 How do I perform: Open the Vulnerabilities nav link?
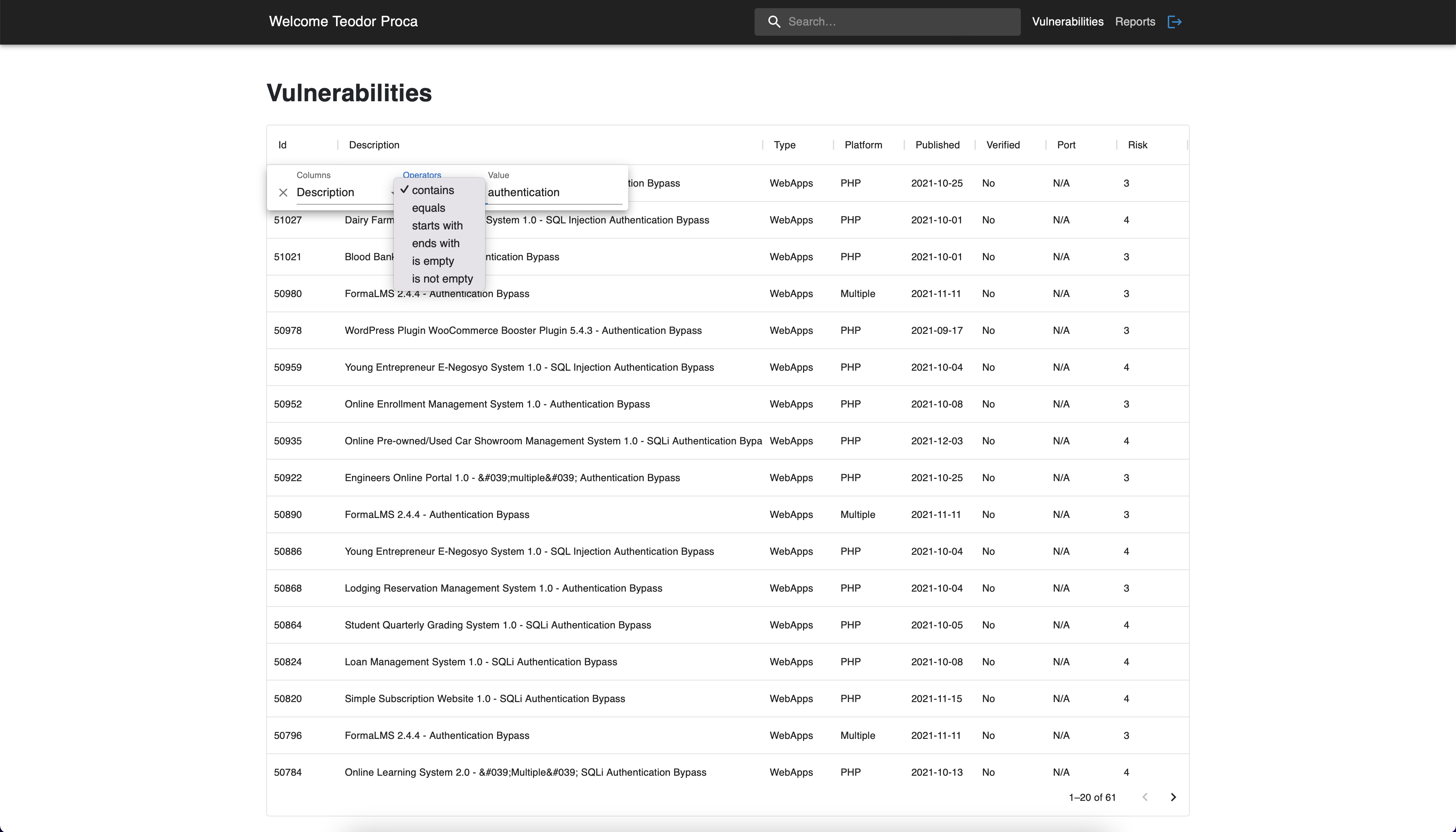click(x=1068, y=22)
